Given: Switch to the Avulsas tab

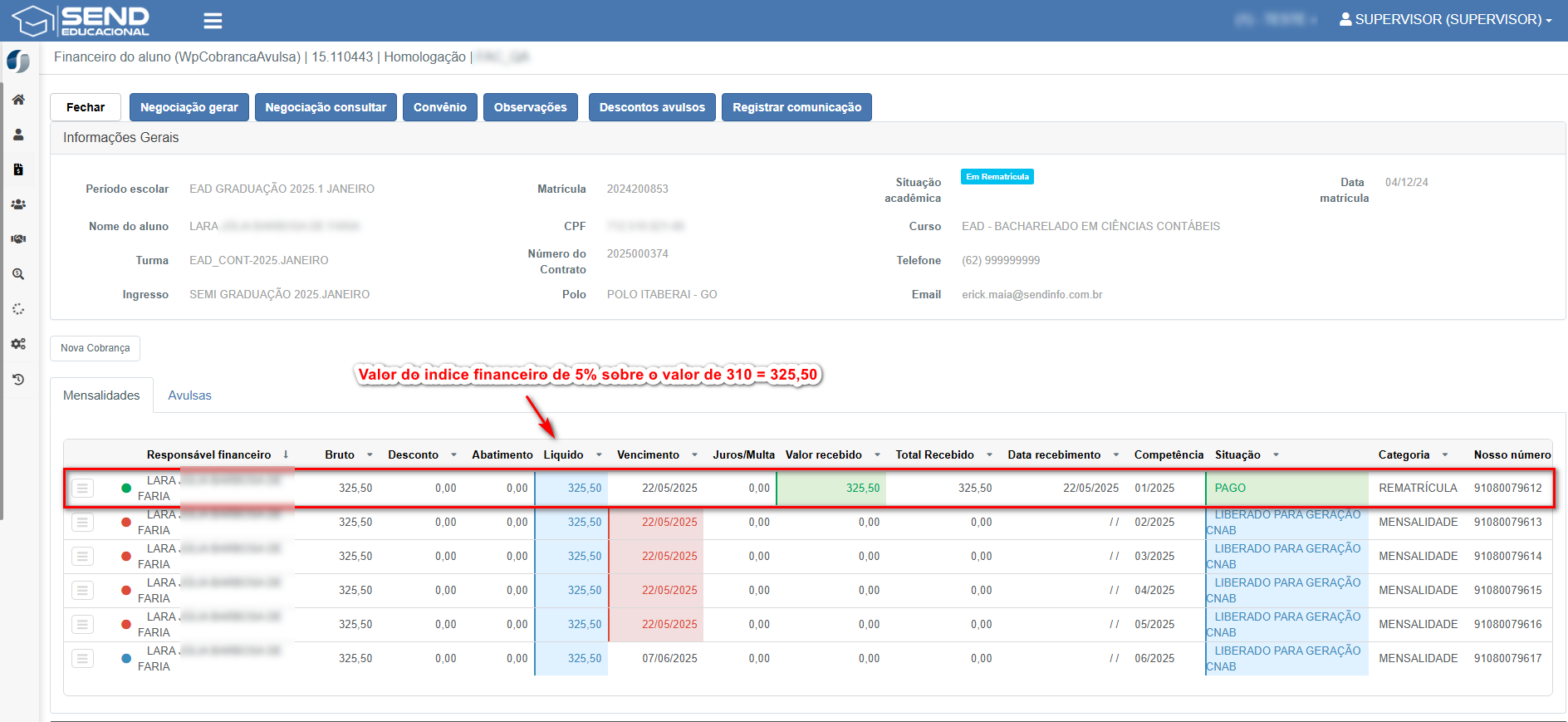Looking at the screenshot, I should click(189, 395).
